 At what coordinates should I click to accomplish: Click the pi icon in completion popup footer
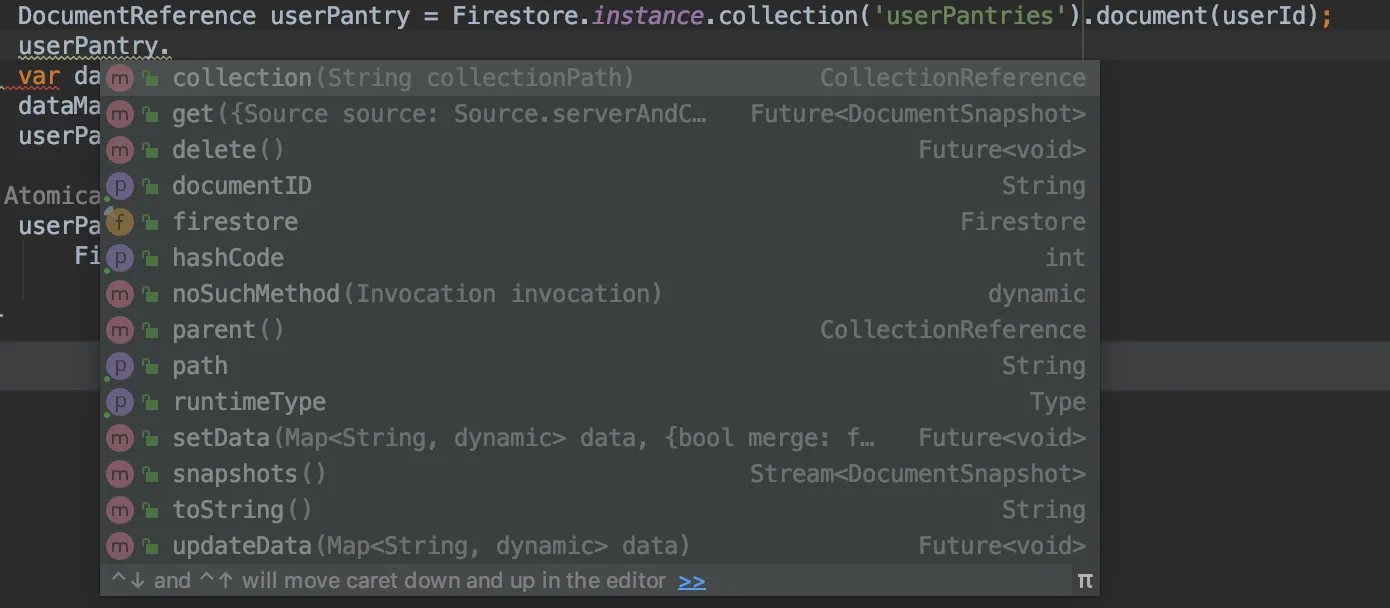click(1085, 581)
